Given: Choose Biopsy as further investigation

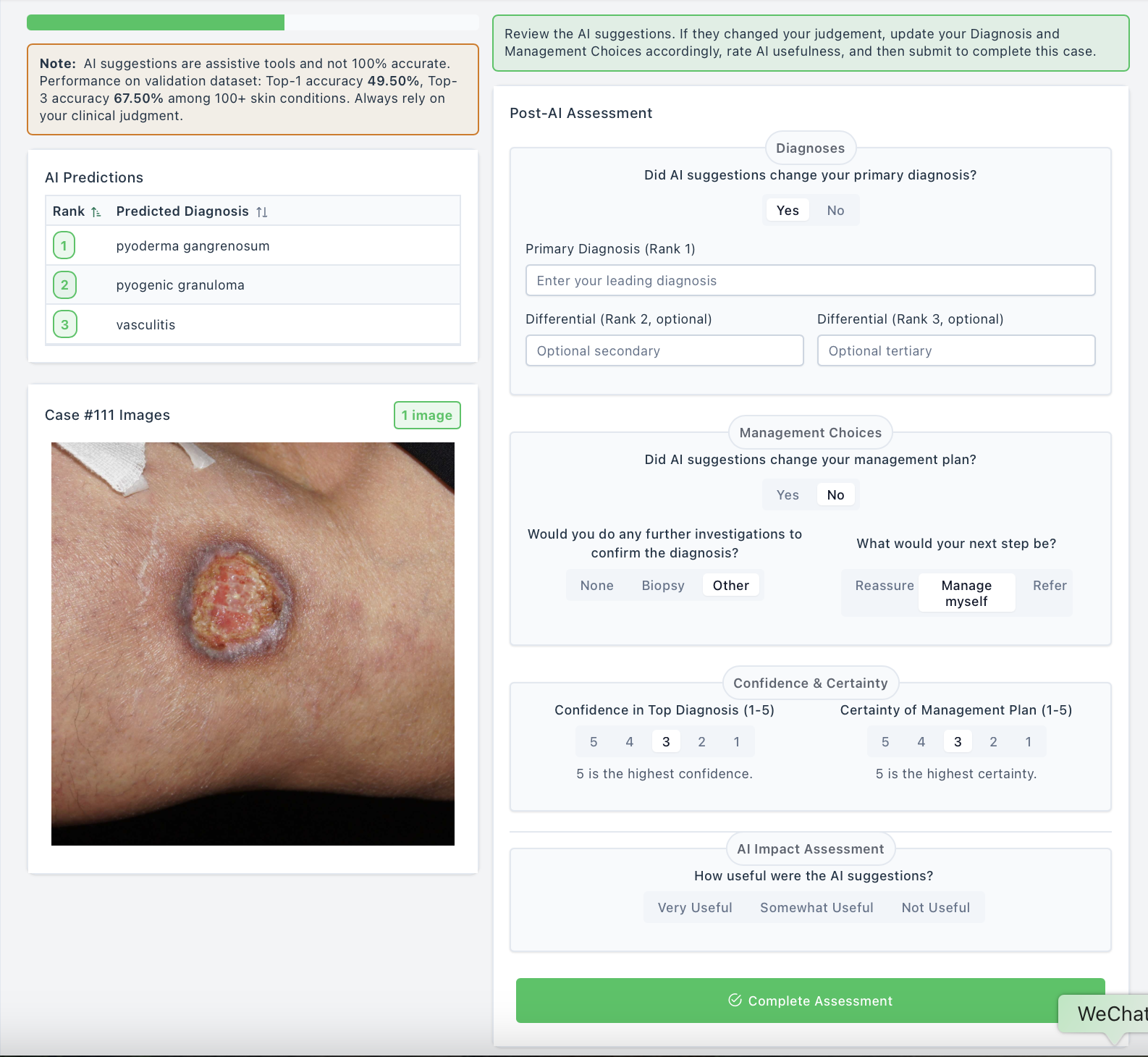Looking at the screenshot, I should 663,586.
